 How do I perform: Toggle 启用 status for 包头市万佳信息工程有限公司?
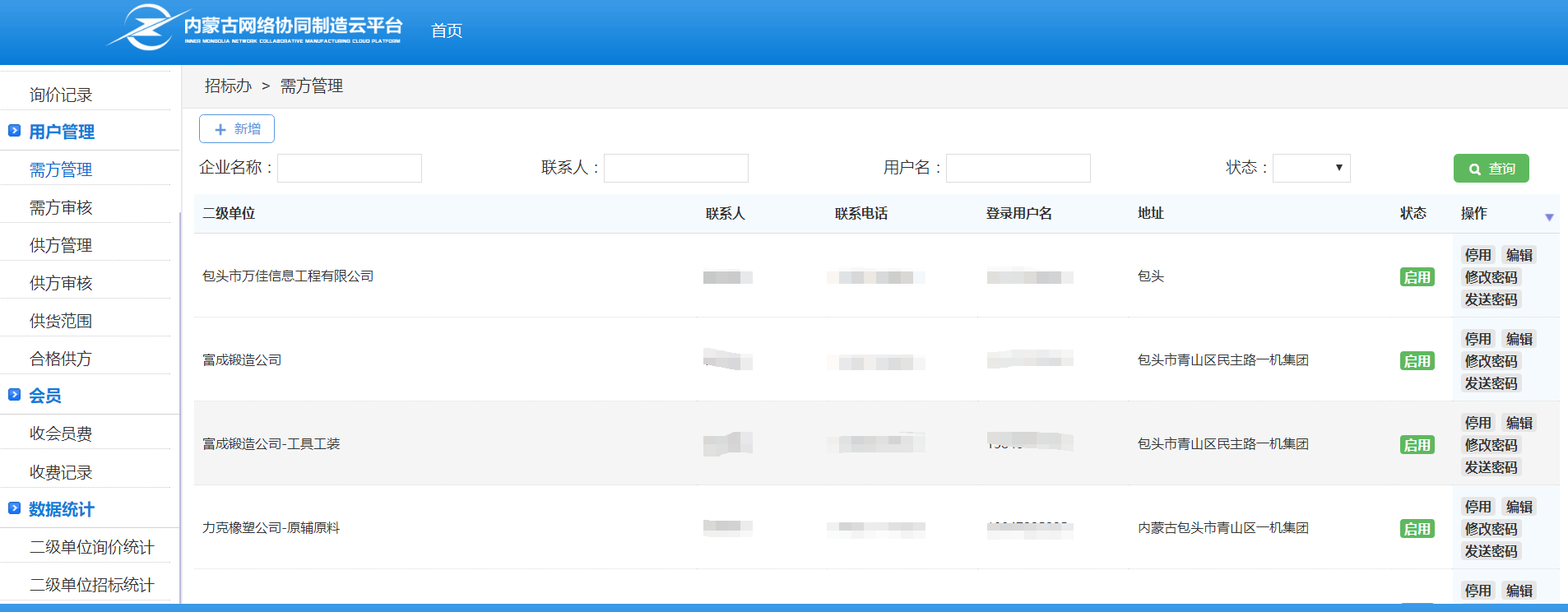[1417, 277]
